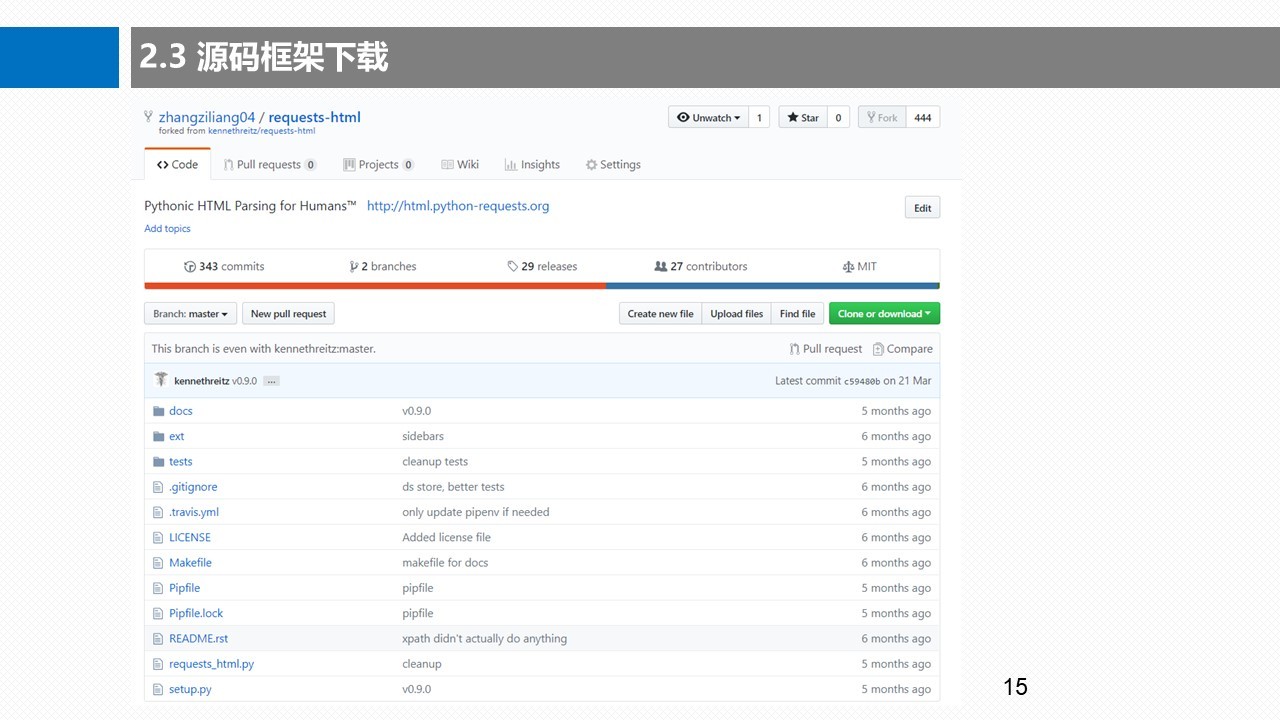The image size is (1280, 720).
Task: Open the README.rst file name link
Action: tap(198, 638)
